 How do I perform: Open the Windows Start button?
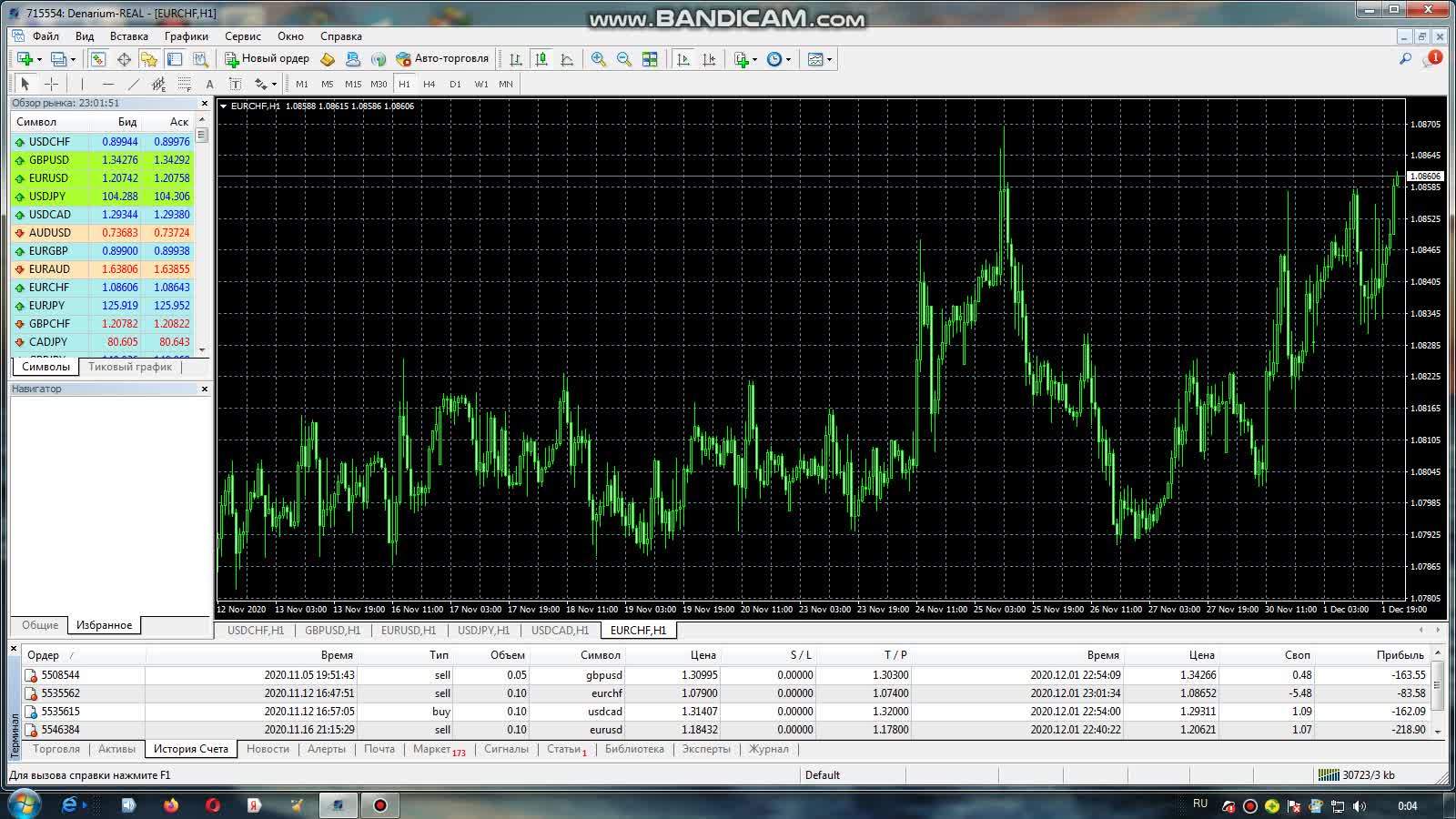click(24, 804)
